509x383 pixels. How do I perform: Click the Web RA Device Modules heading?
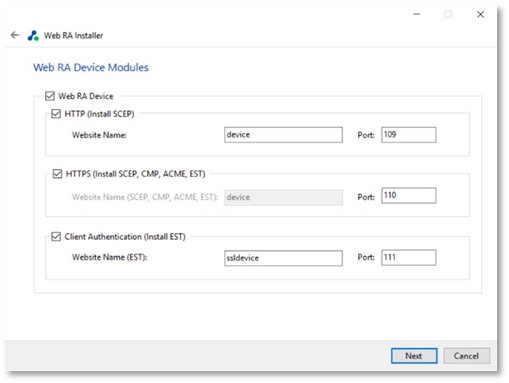point(91,68)
